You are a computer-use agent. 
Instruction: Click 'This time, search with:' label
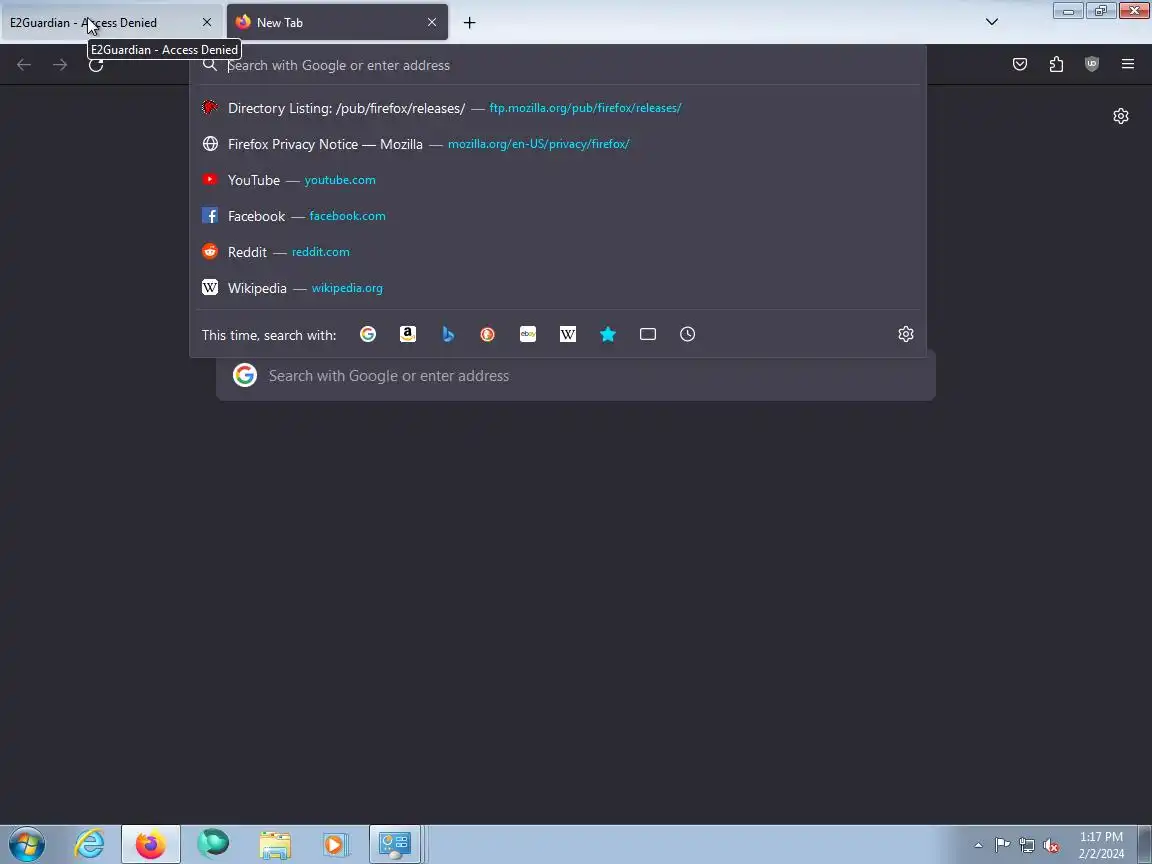point(269,335)
